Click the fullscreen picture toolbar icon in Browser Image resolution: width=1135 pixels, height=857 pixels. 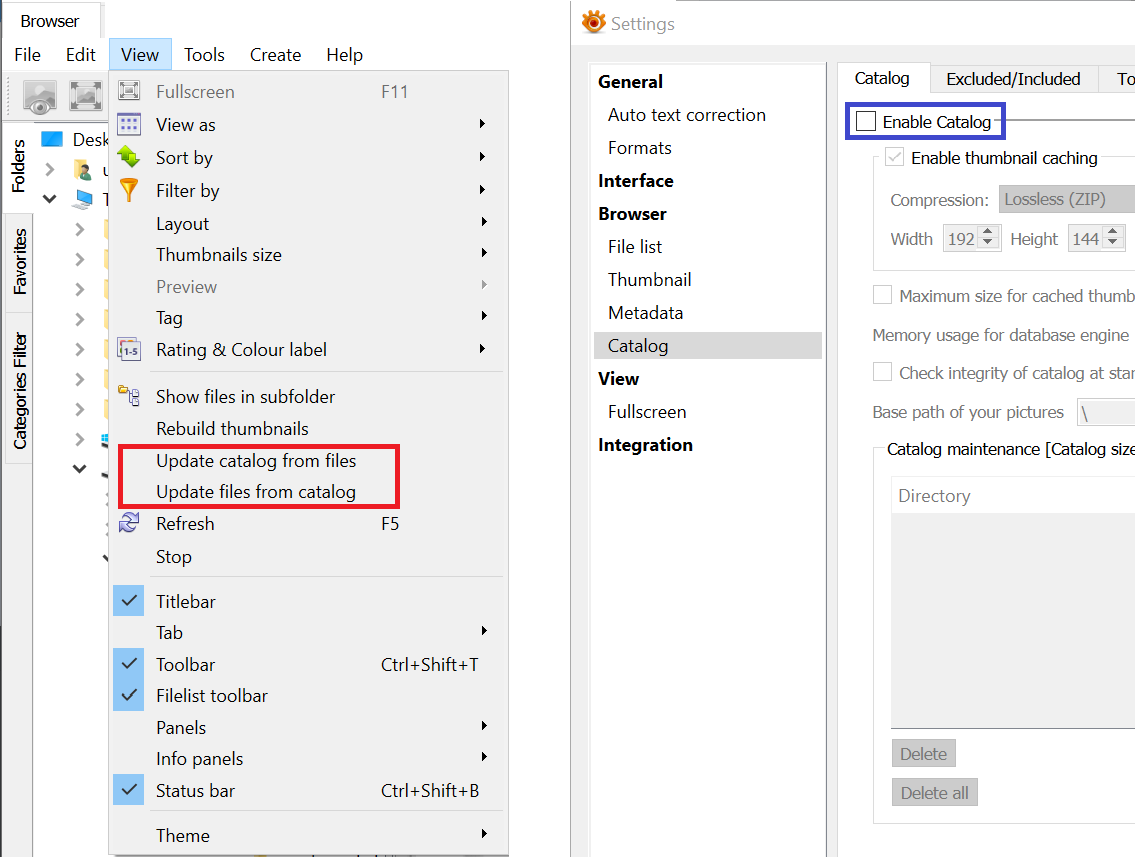pos(85,96)
